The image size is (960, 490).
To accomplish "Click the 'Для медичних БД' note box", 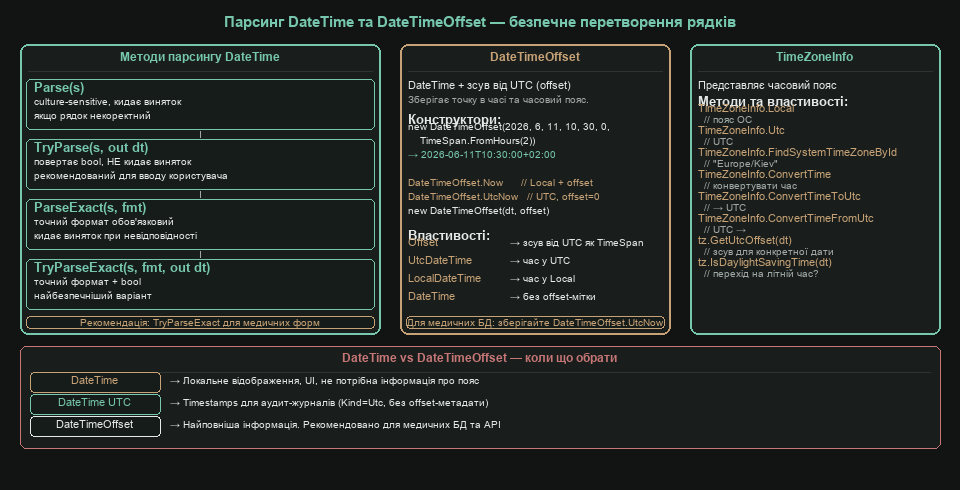I will click(x=536, y=323).
